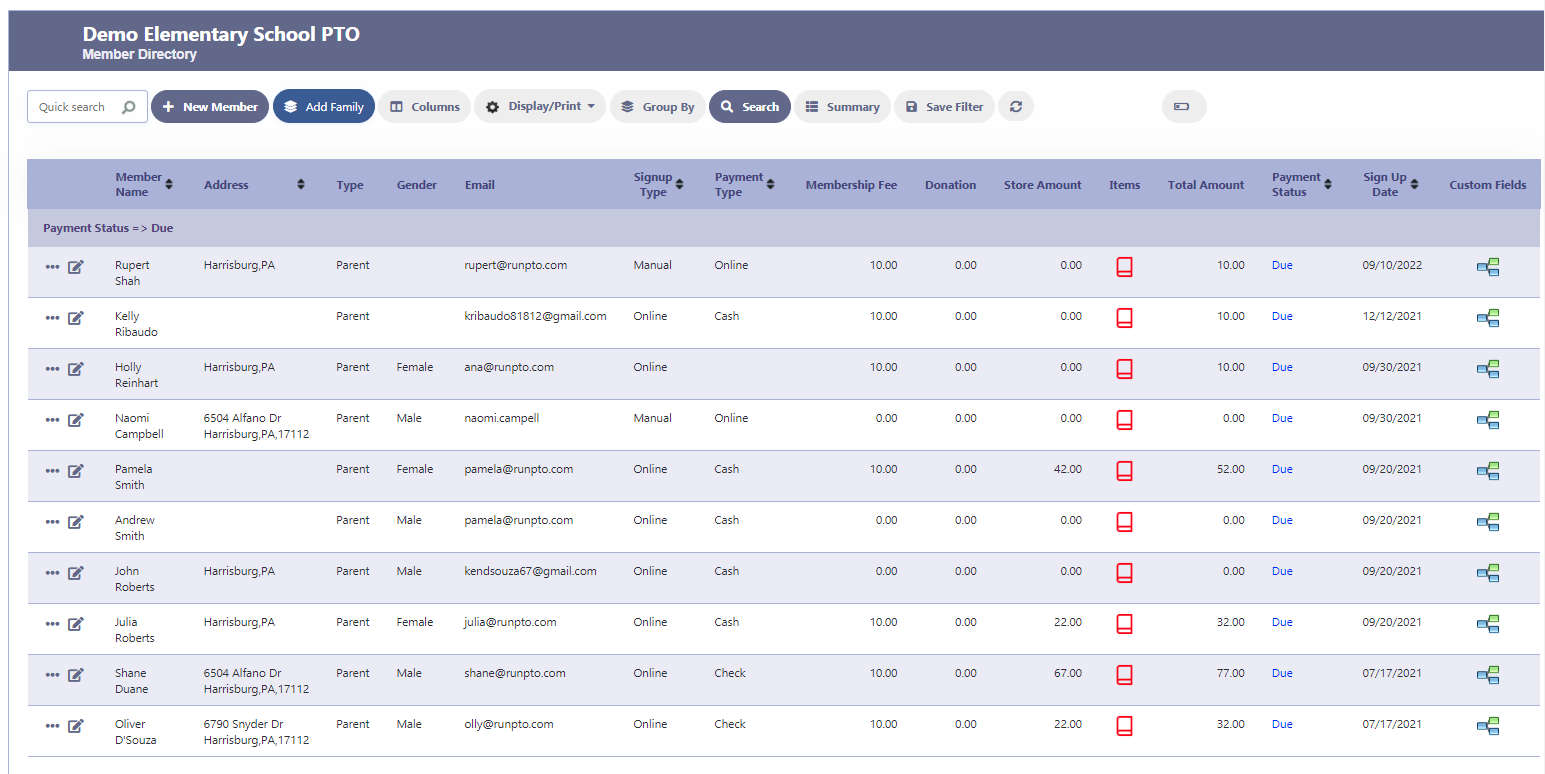Click email kendsouza67@gmail.com
The image size is (1545, 774).
pos(531,572)
